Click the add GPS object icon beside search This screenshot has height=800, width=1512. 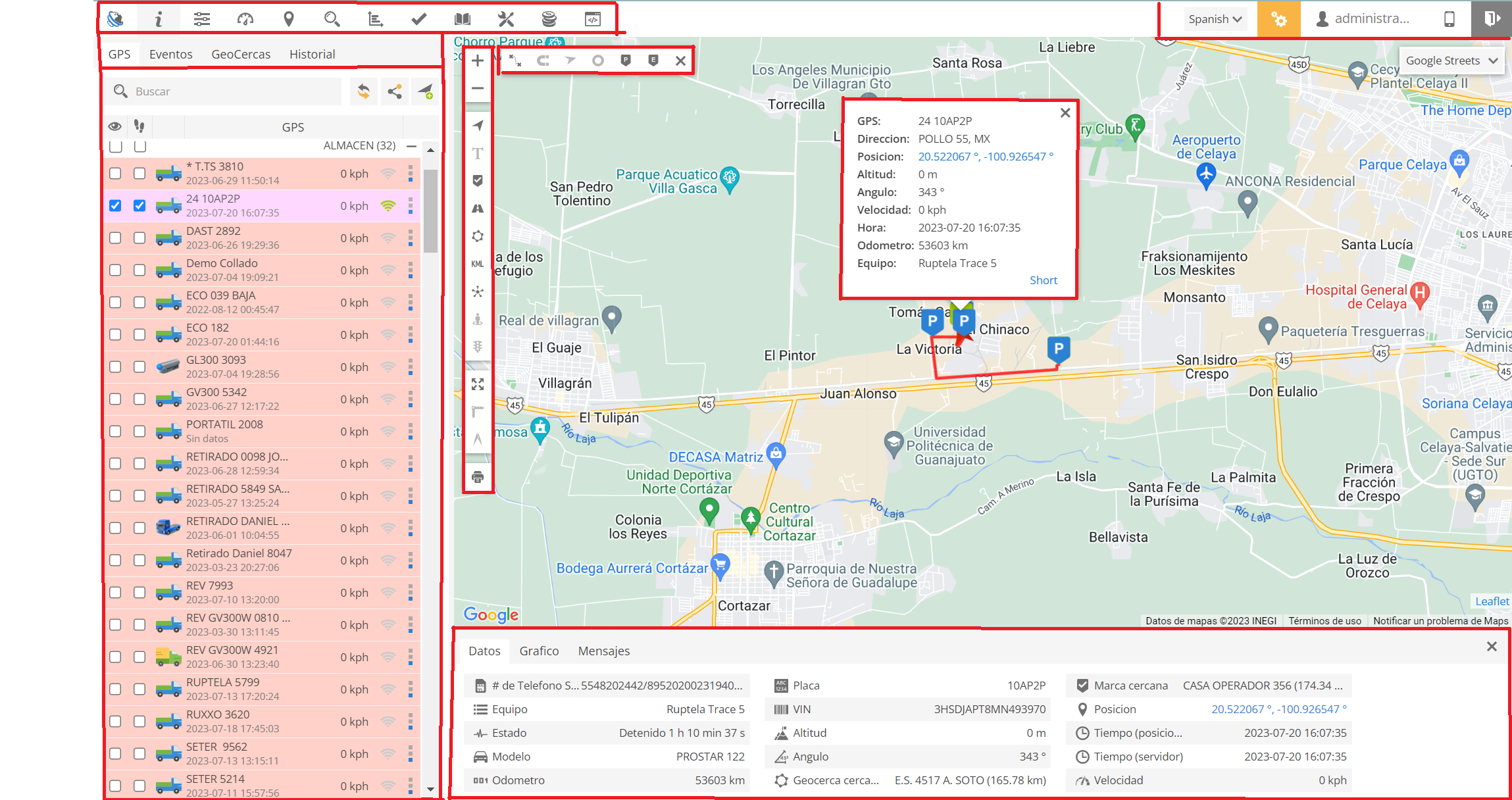click(426, 91)
